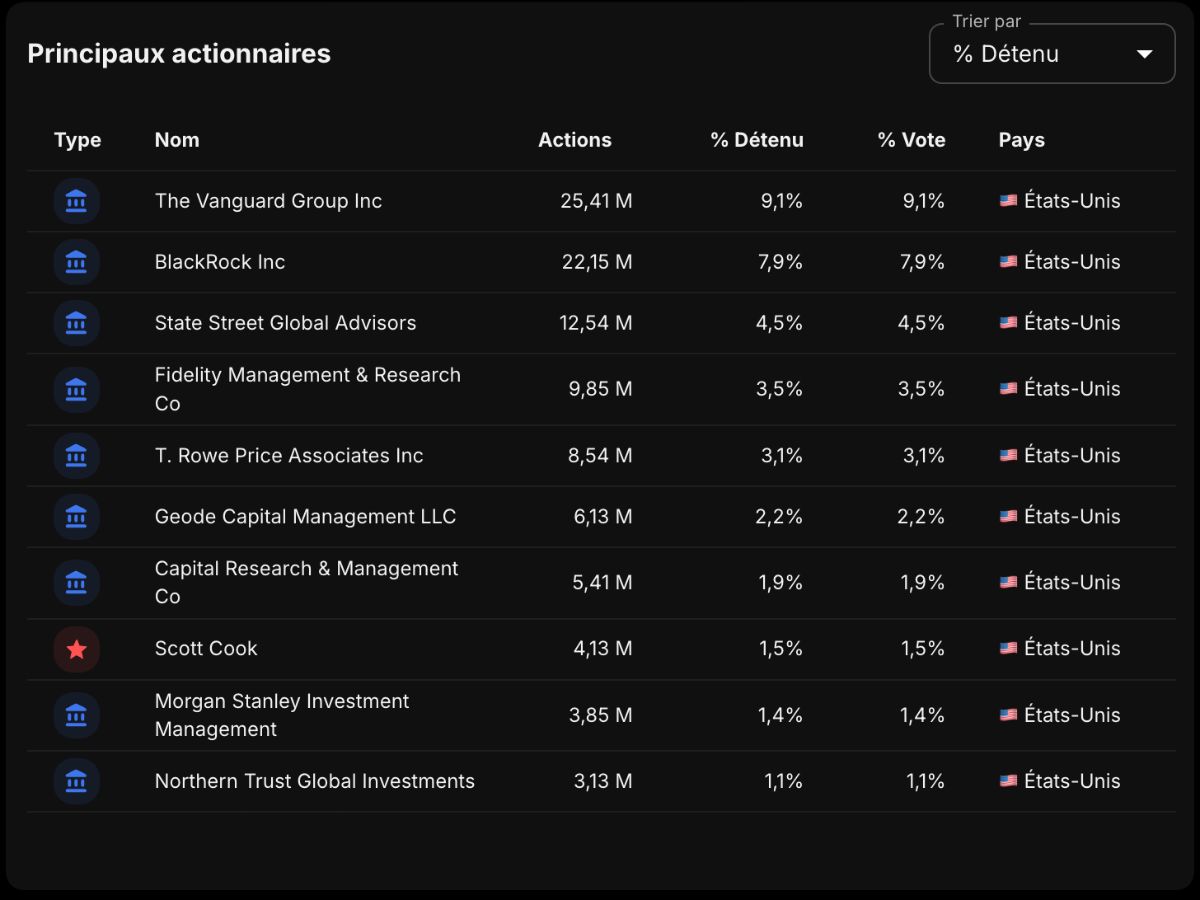1200x900 pixels.
Task: Click institution icon for Northern Trust Global Investments
Action: click(x=77, y=781)
